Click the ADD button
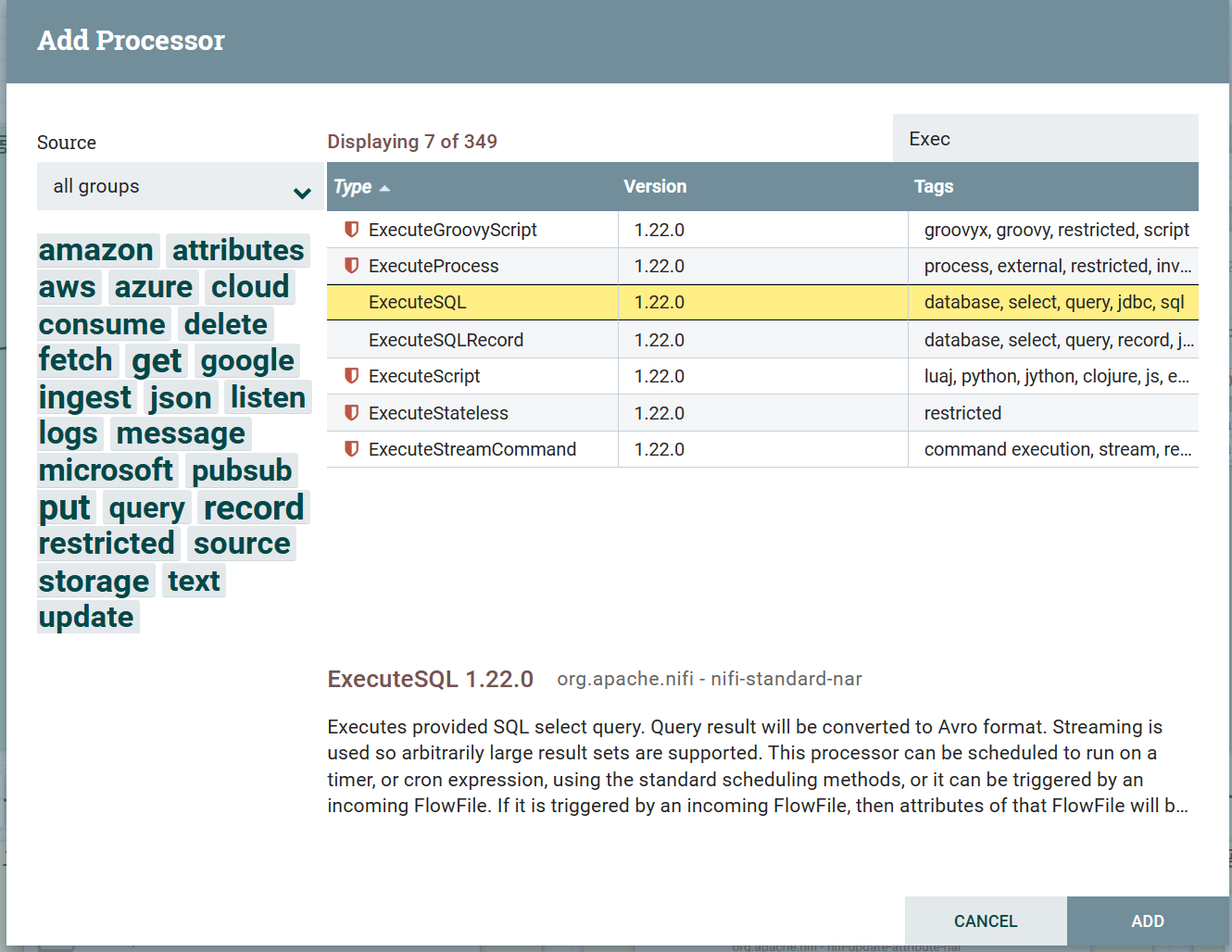1232x952 pixels. tap(1148, 921)
